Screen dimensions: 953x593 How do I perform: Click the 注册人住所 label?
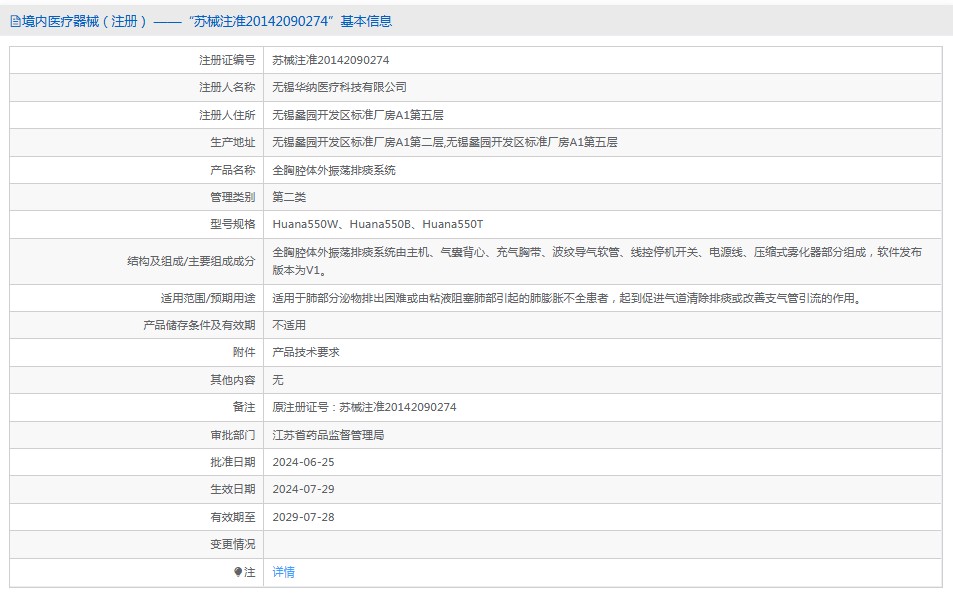(x=227, y=115)
